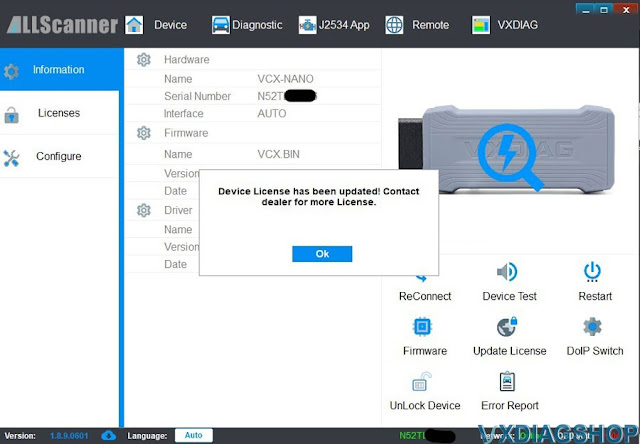
Task: Click the dialog license updated message
Action: [318, 197]
